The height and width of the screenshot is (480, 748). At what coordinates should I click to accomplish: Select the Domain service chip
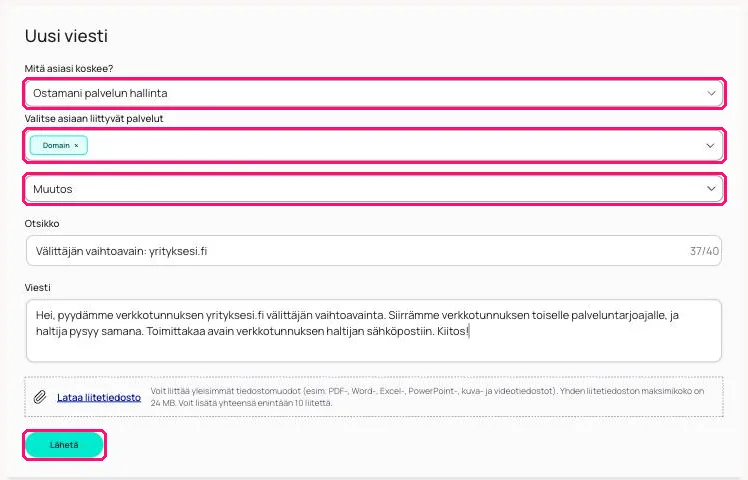click(59, 146)
